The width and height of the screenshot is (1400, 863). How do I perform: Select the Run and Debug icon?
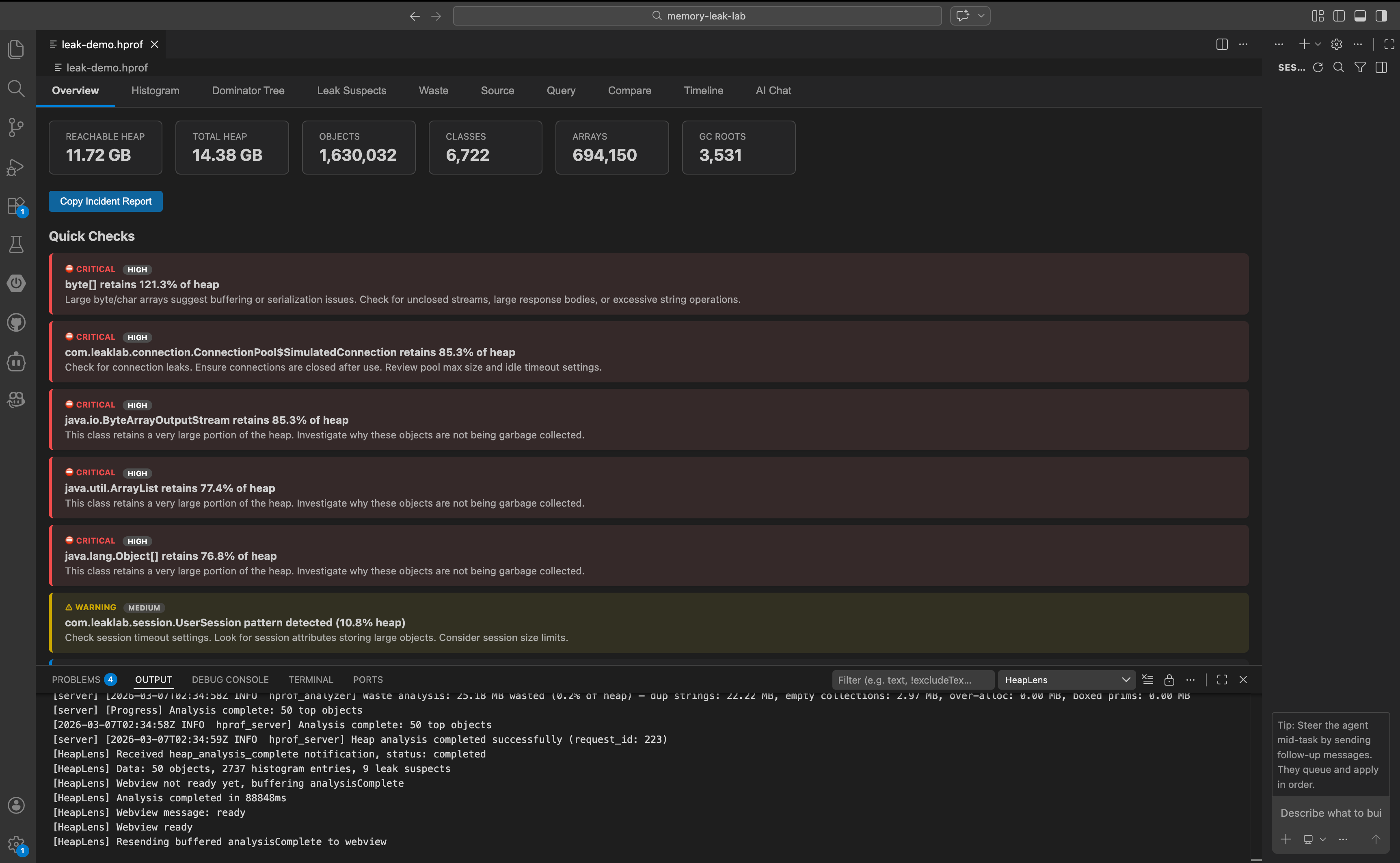point(15,167)
